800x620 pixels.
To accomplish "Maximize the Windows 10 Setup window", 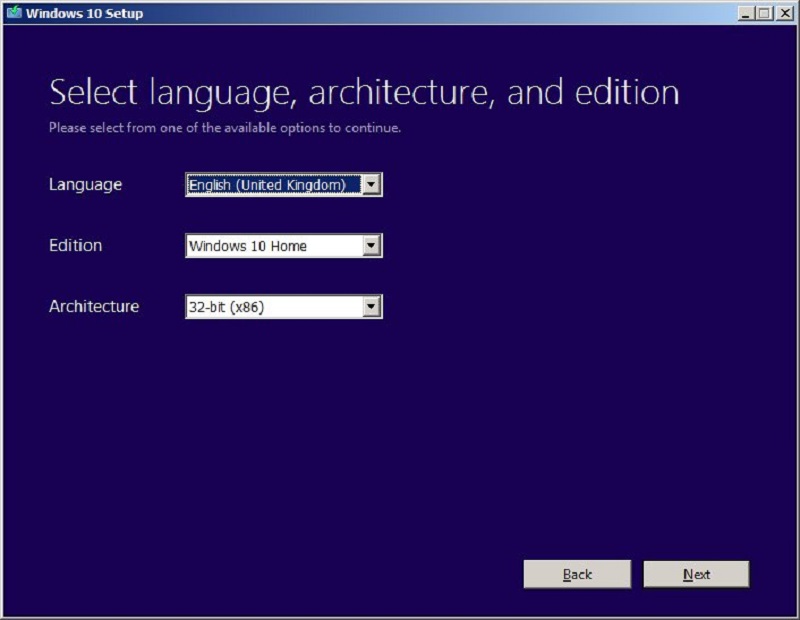I will pos(764,13).
